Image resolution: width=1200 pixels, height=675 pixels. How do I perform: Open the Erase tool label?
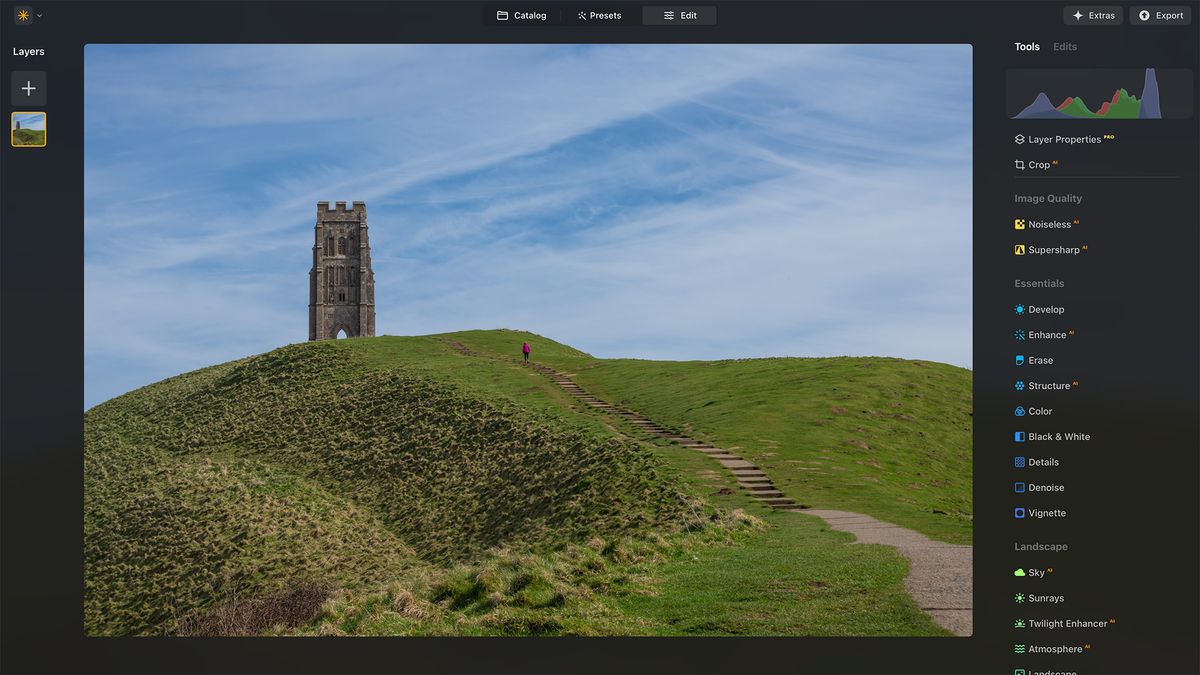click(1040, 360)
